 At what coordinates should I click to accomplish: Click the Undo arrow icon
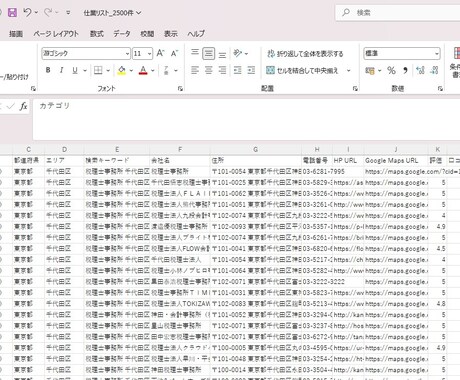click(x=27, y=13)
